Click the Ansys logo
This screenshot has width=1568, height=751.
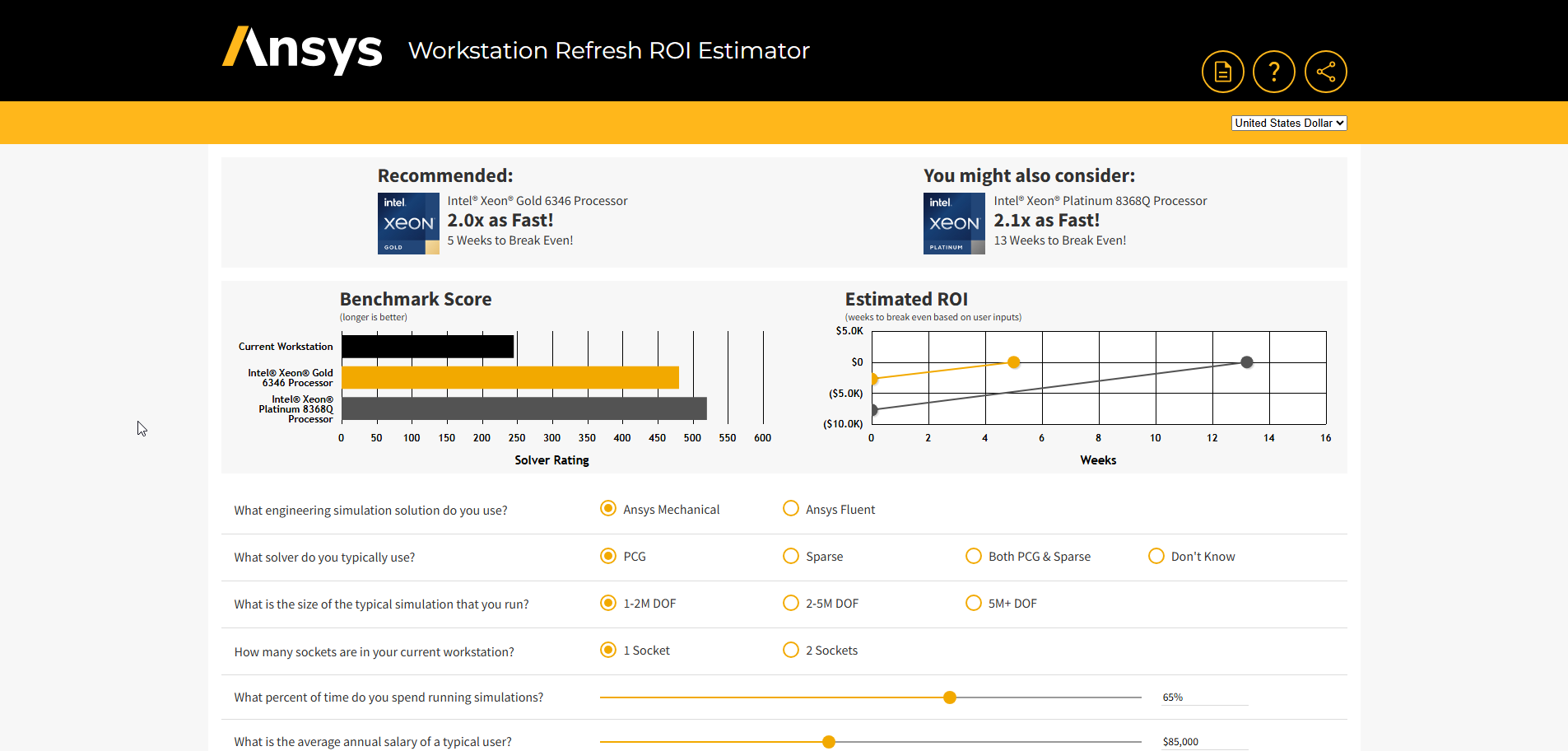(302, 49)
